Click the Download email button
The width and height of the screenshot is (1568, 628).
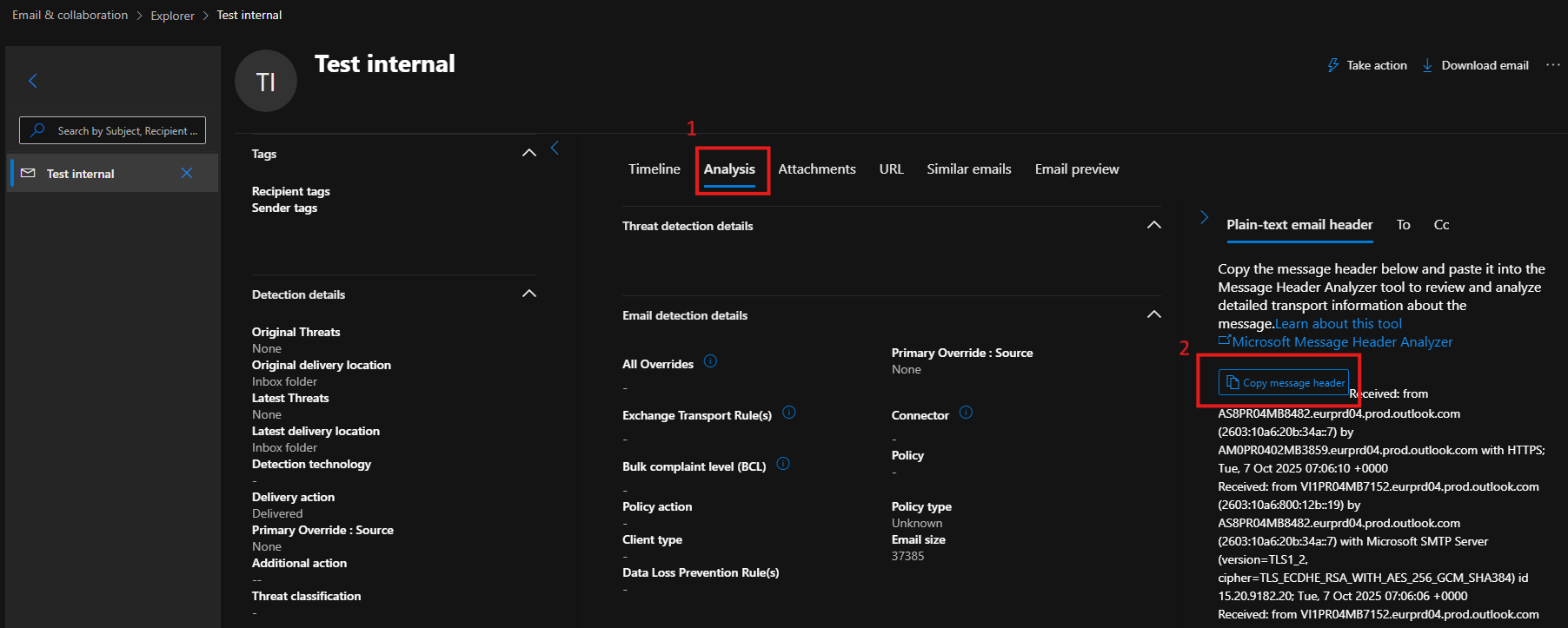click(1475, 65)
